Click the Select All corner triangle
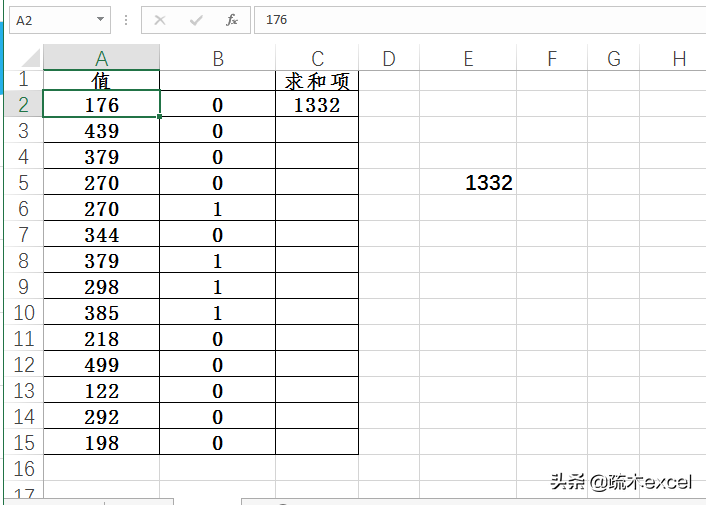 [x=31, y=58]
